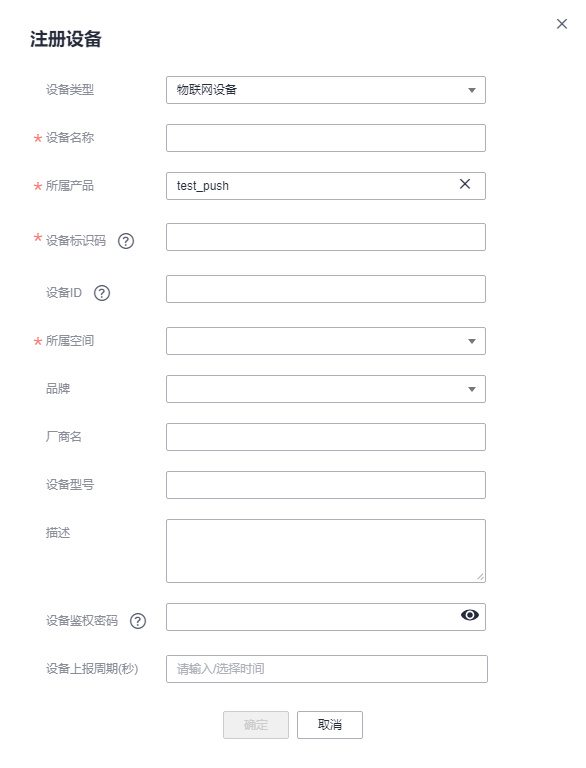Open the 设备上报周期 time input
586x768 pixels.
[327, 669]
